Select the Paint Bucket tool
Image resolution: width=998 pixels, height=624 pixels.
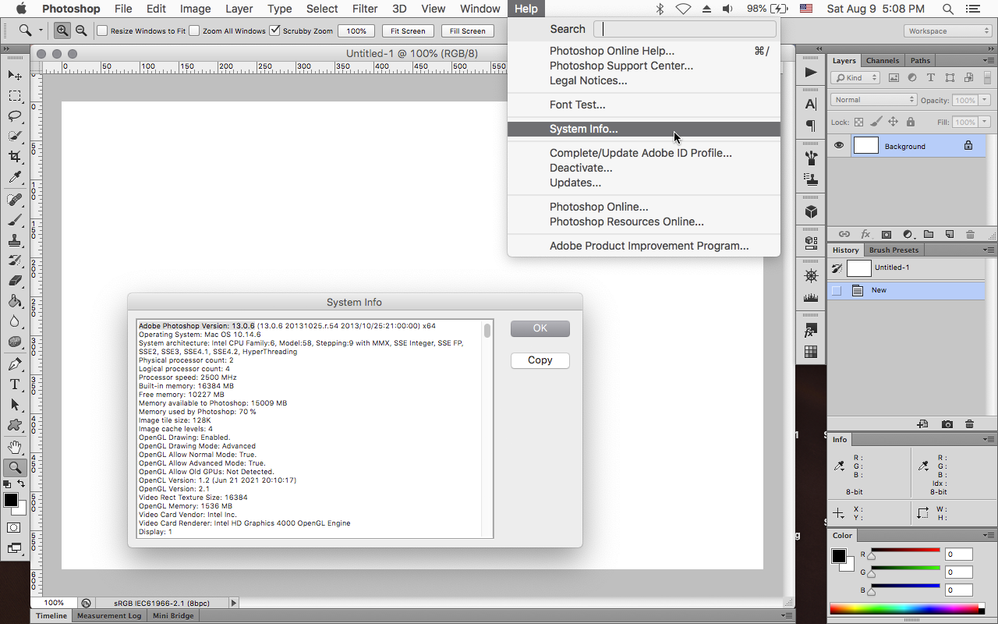click(x=14, y=301)
